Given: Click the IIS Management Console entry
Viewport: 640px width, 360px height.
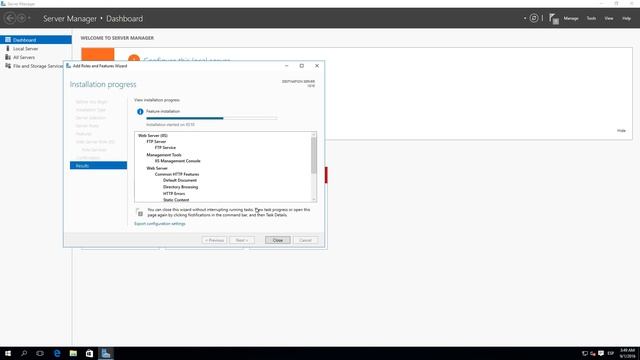Looking at the screenshot, I should pos(178,161).
